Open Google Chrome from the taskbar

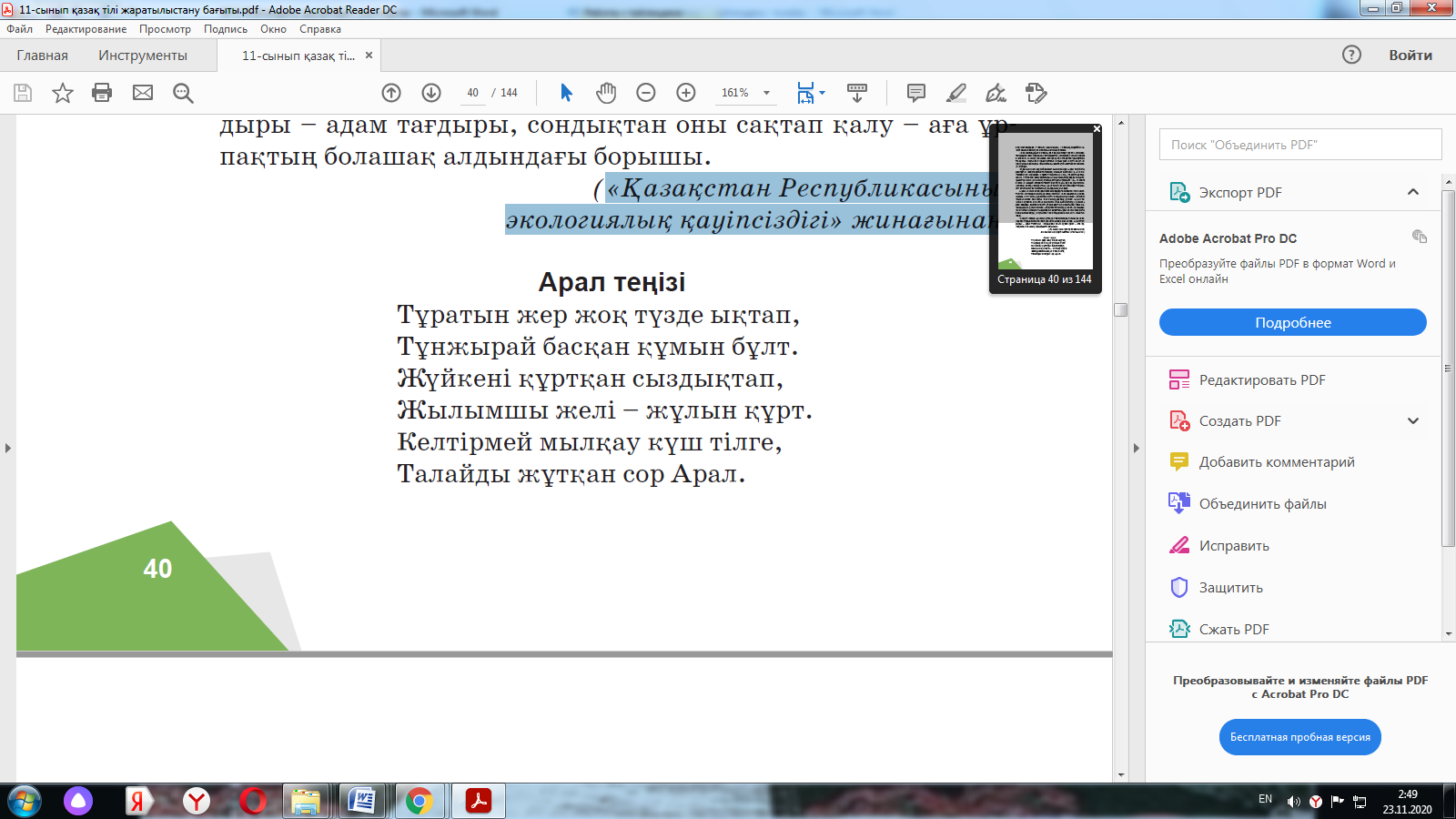(419, 801)
